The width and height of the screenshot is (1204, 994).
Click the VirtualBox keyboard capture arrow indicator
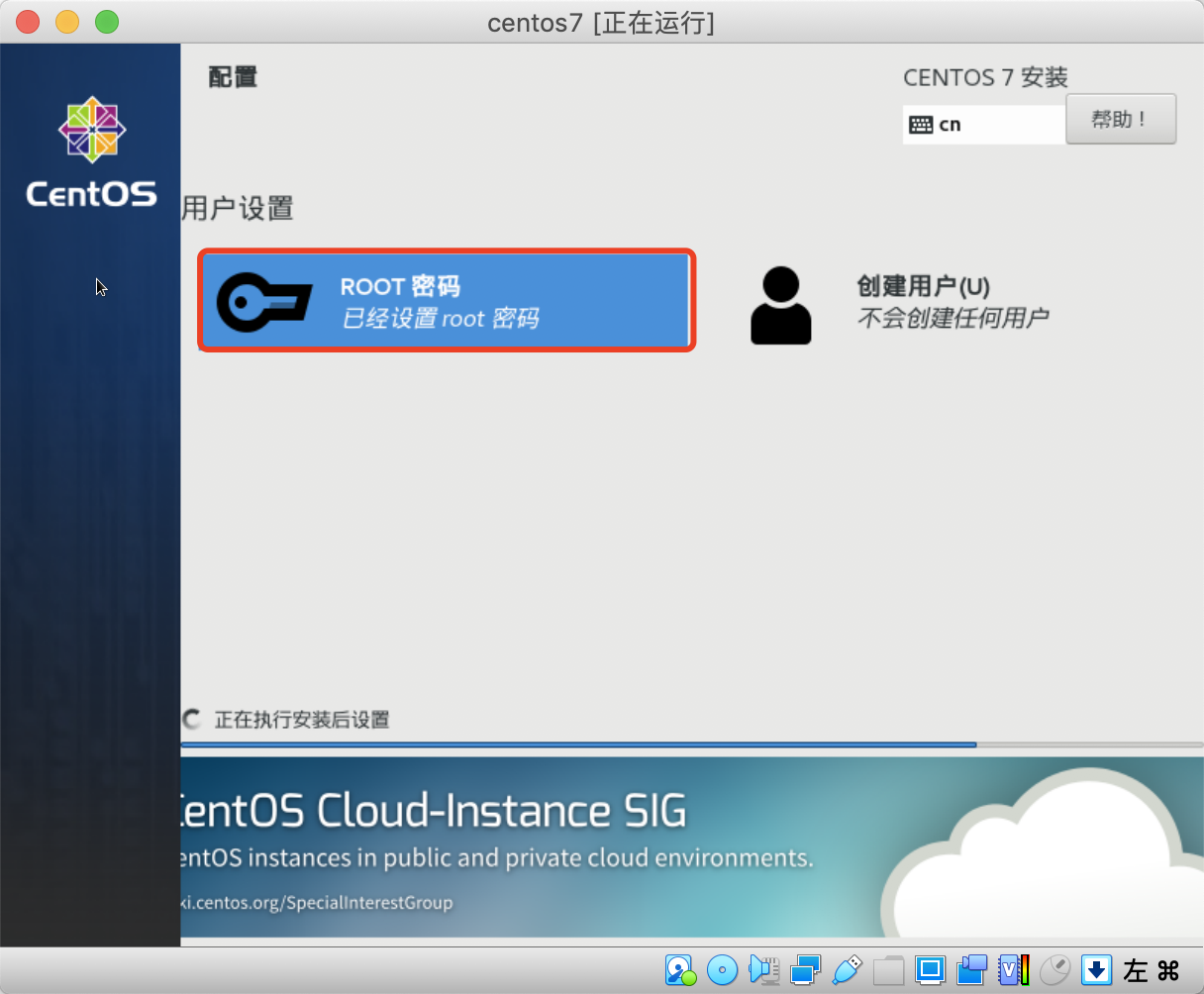[x=1096, y=969]
